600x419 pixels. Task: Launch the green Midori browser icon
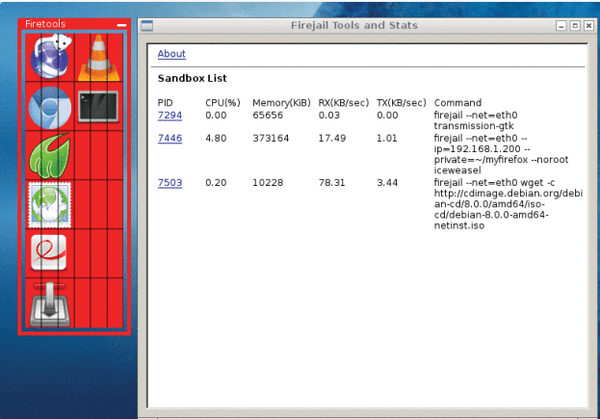pyautogui.click(x=49, y=156)
